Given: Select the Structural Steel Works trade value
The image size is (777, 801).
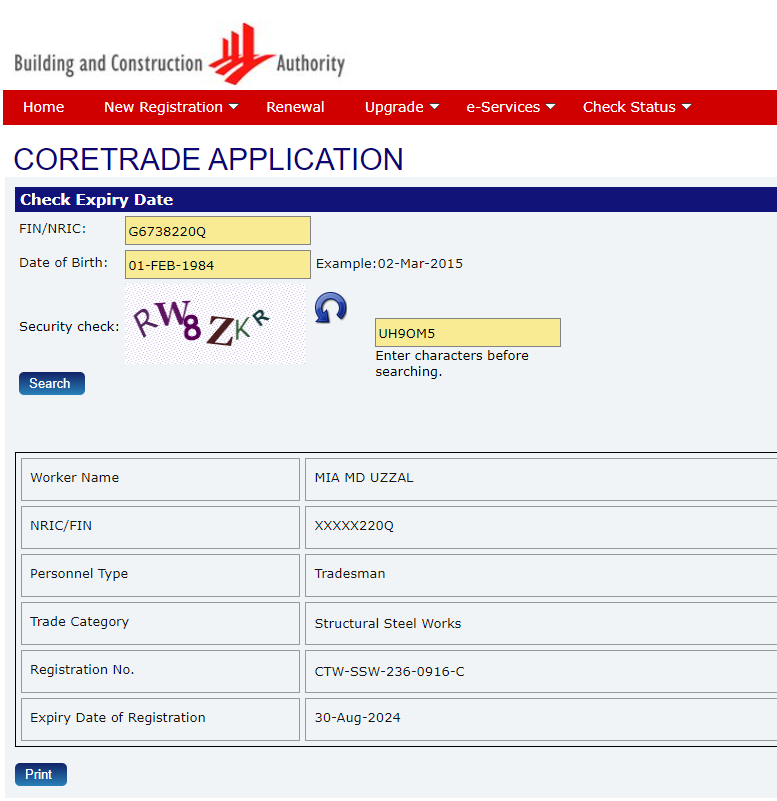Looking at the screenshot, I should coord(388,624).
